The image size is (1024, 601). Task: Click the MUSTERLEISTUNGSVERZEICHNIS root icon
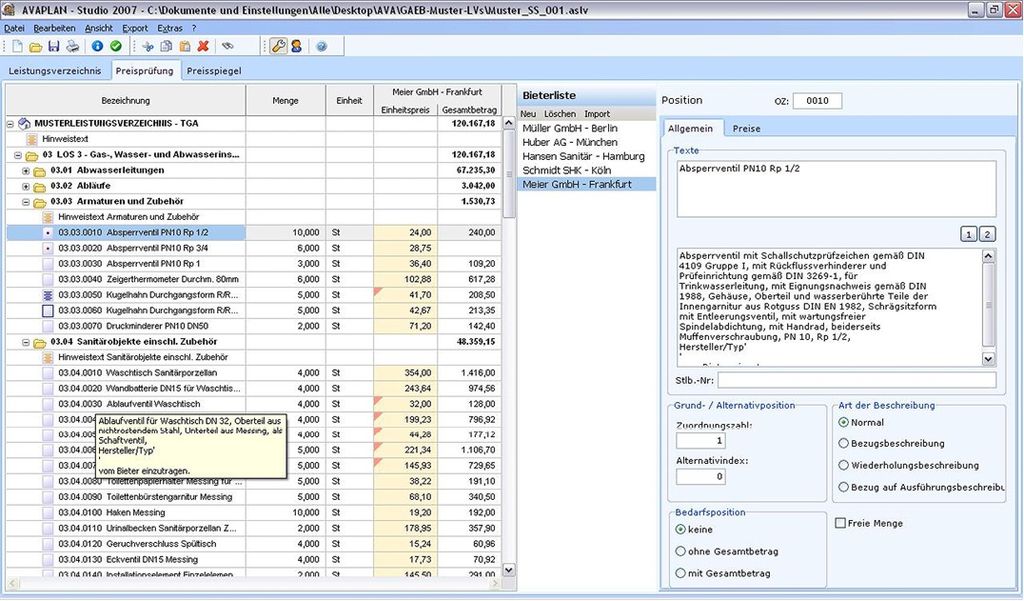pyautogui.click(x=24, y=123)
